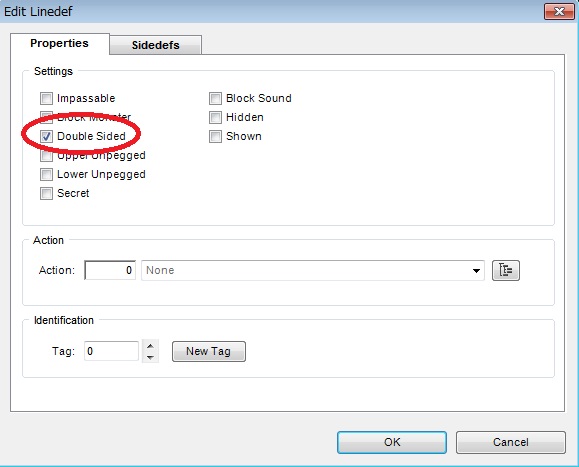Toggle the Block Monster checkbox

[47, 117]
